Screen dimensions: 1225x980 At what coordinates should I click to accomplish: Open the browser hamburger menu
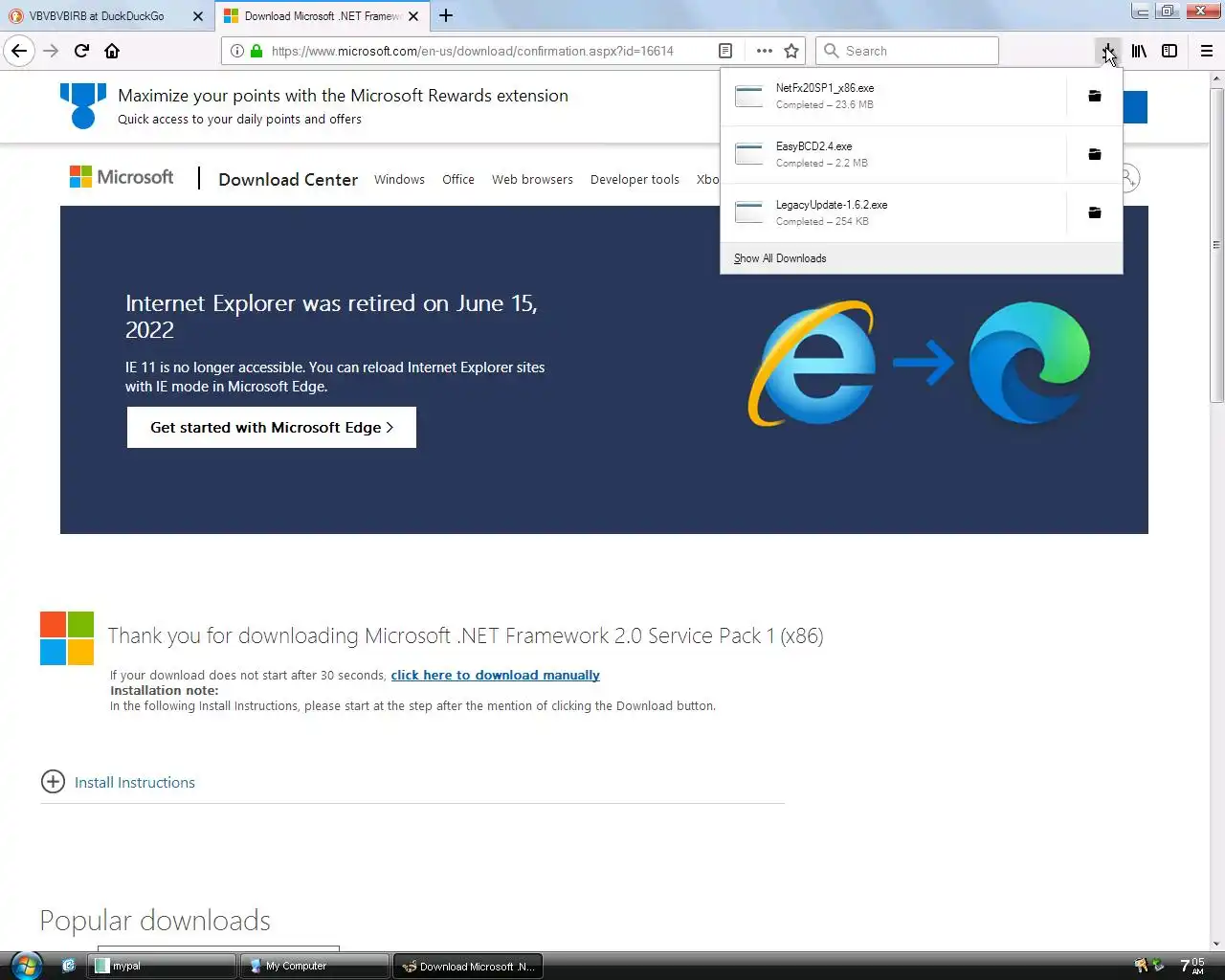1207,51
